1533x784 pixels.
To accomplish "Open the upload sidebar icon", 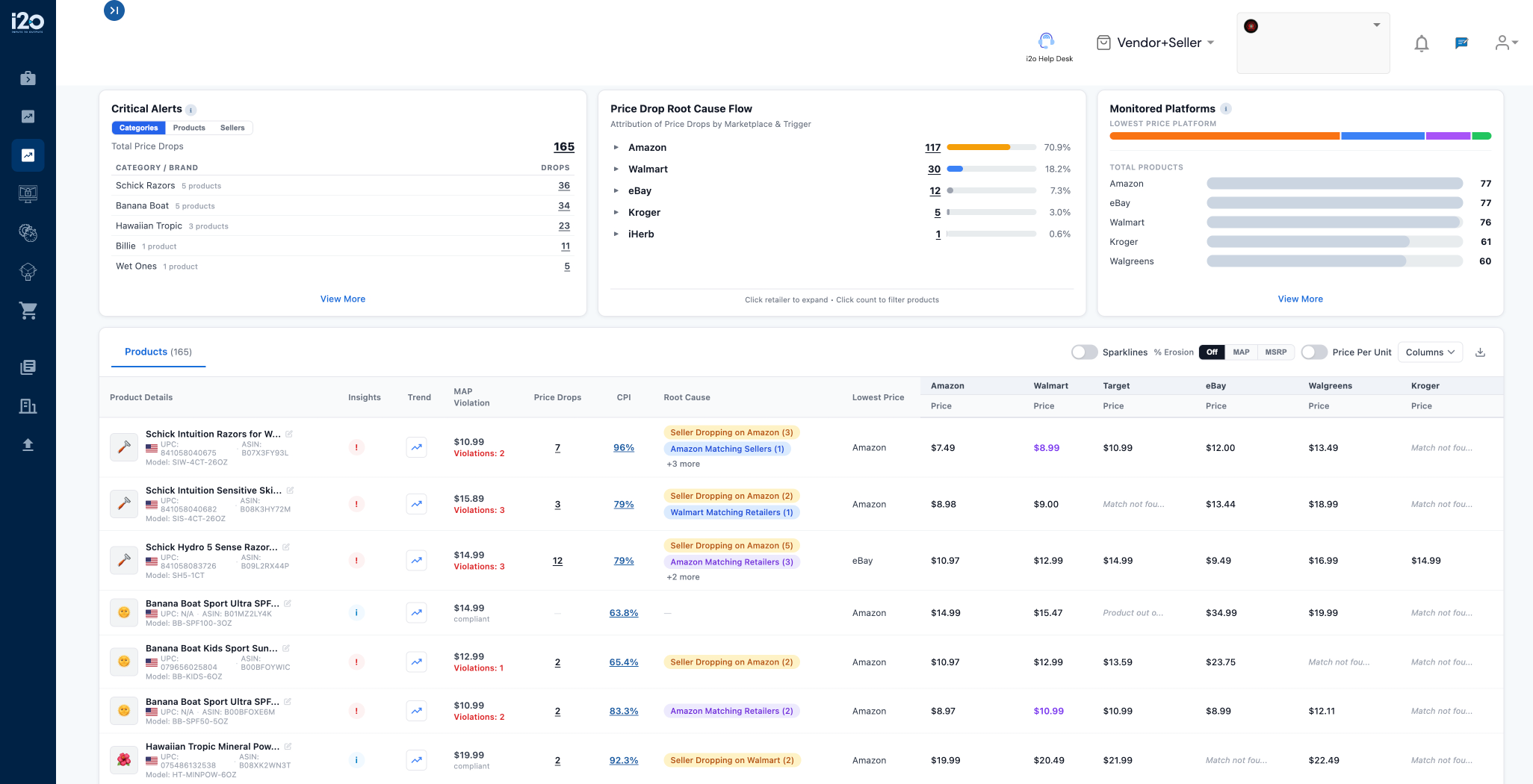I will [28, 445].
